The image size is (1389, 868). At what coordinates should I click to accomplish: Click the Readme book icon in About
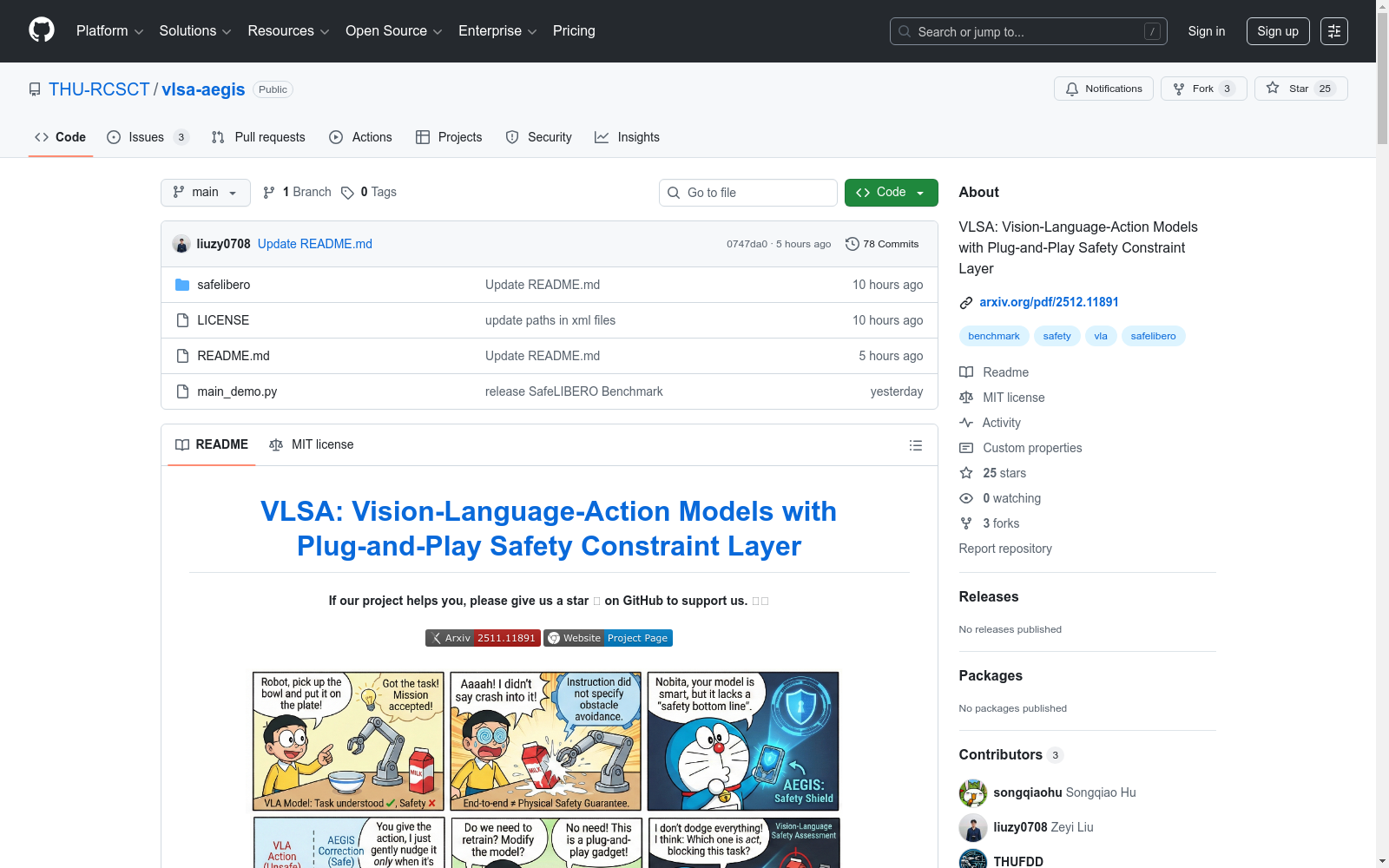coord(966,372)
